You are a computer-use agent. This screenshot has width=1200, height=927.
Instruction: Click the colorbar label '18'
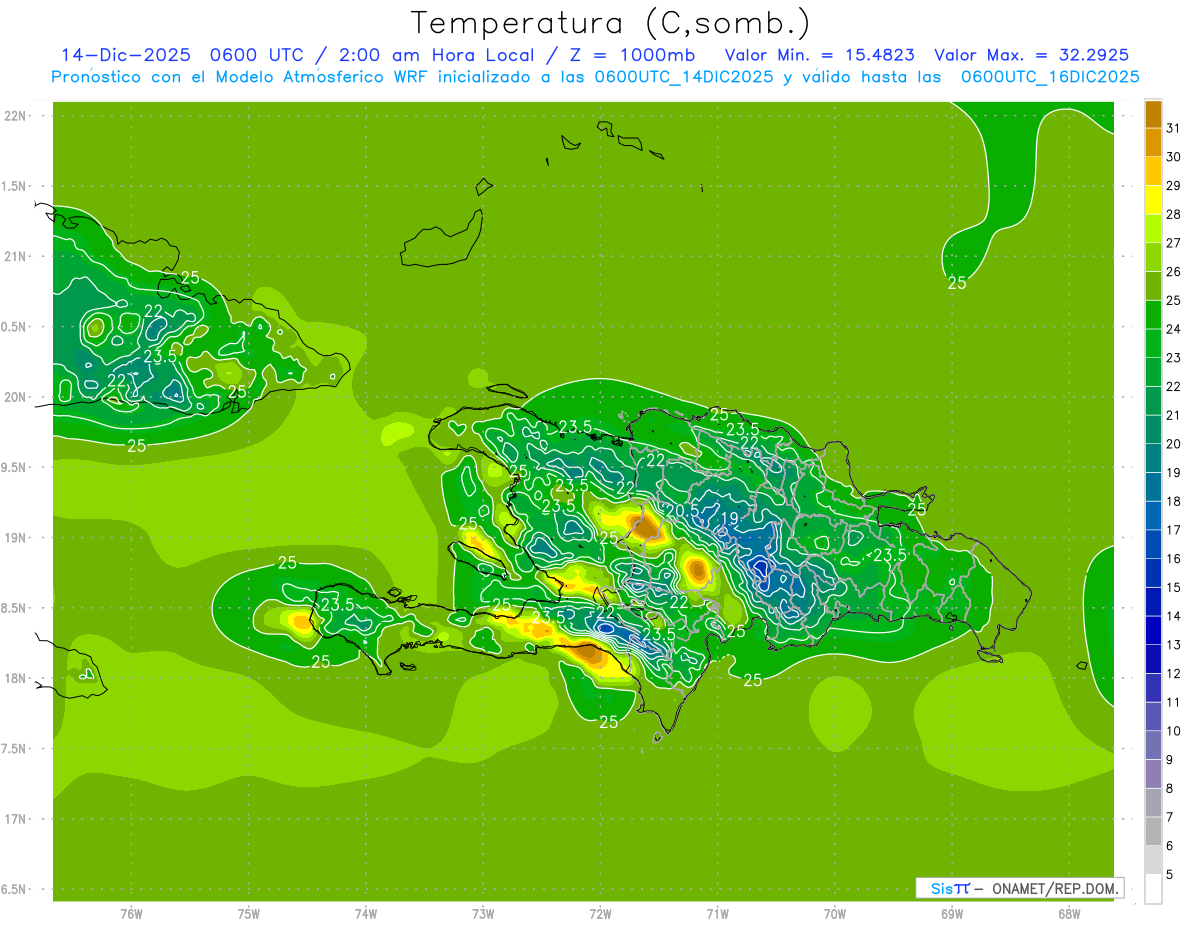click(x=1173, y=501)
